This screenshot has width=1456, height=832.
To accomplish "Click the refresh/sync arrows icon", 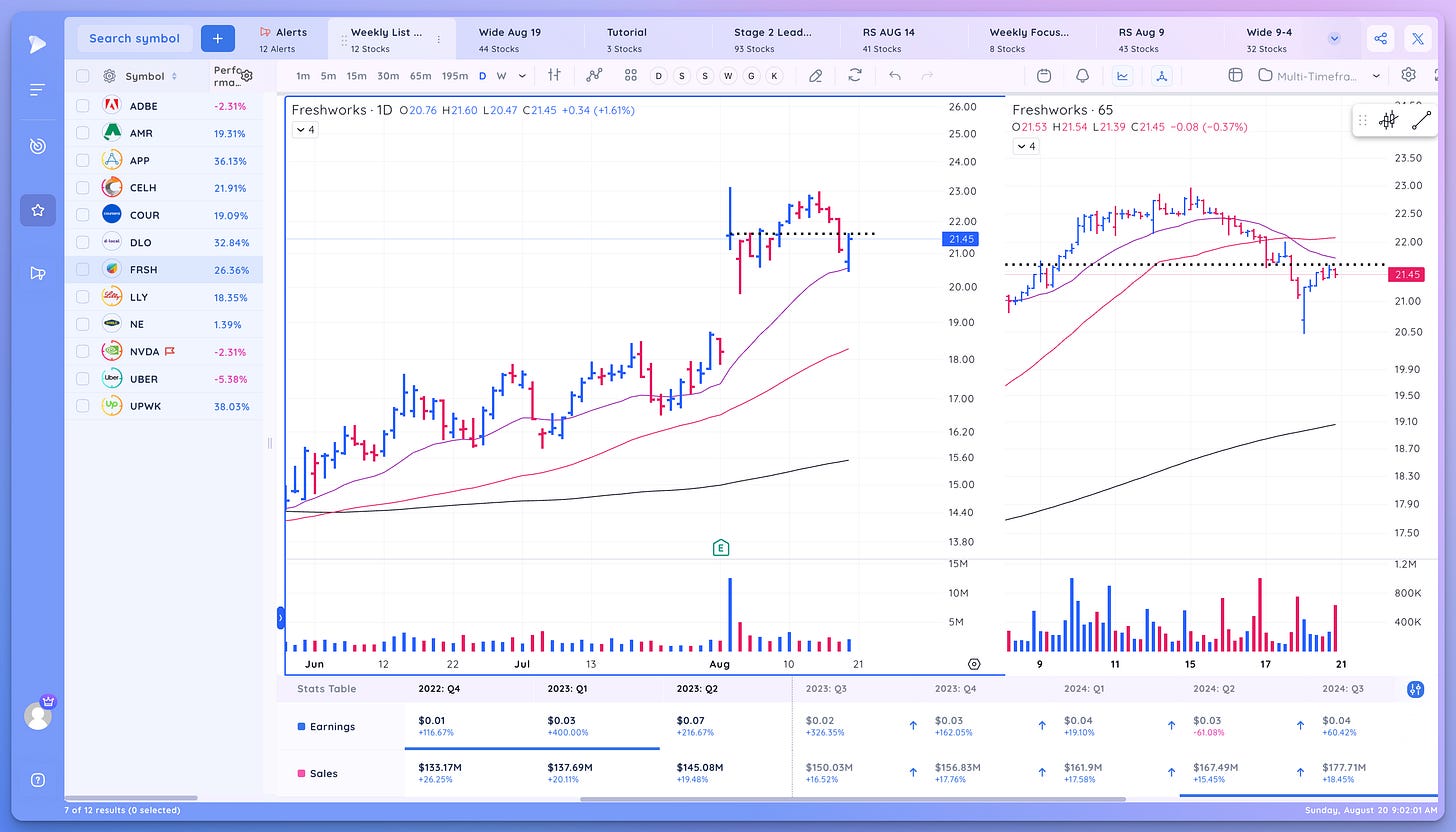I will 855,75.
